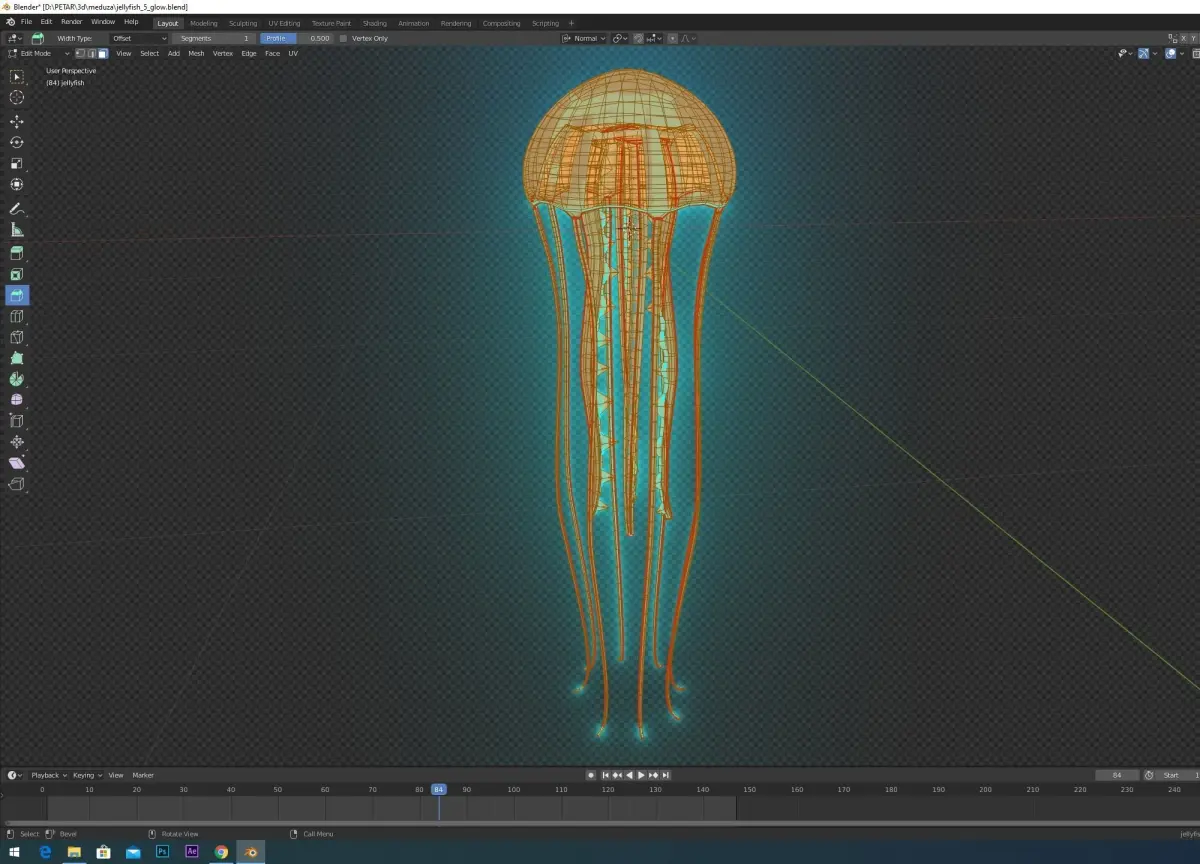1200x864 pixels.
Task: Open Photoshop from the taskbar
Action: coord(162,852)
